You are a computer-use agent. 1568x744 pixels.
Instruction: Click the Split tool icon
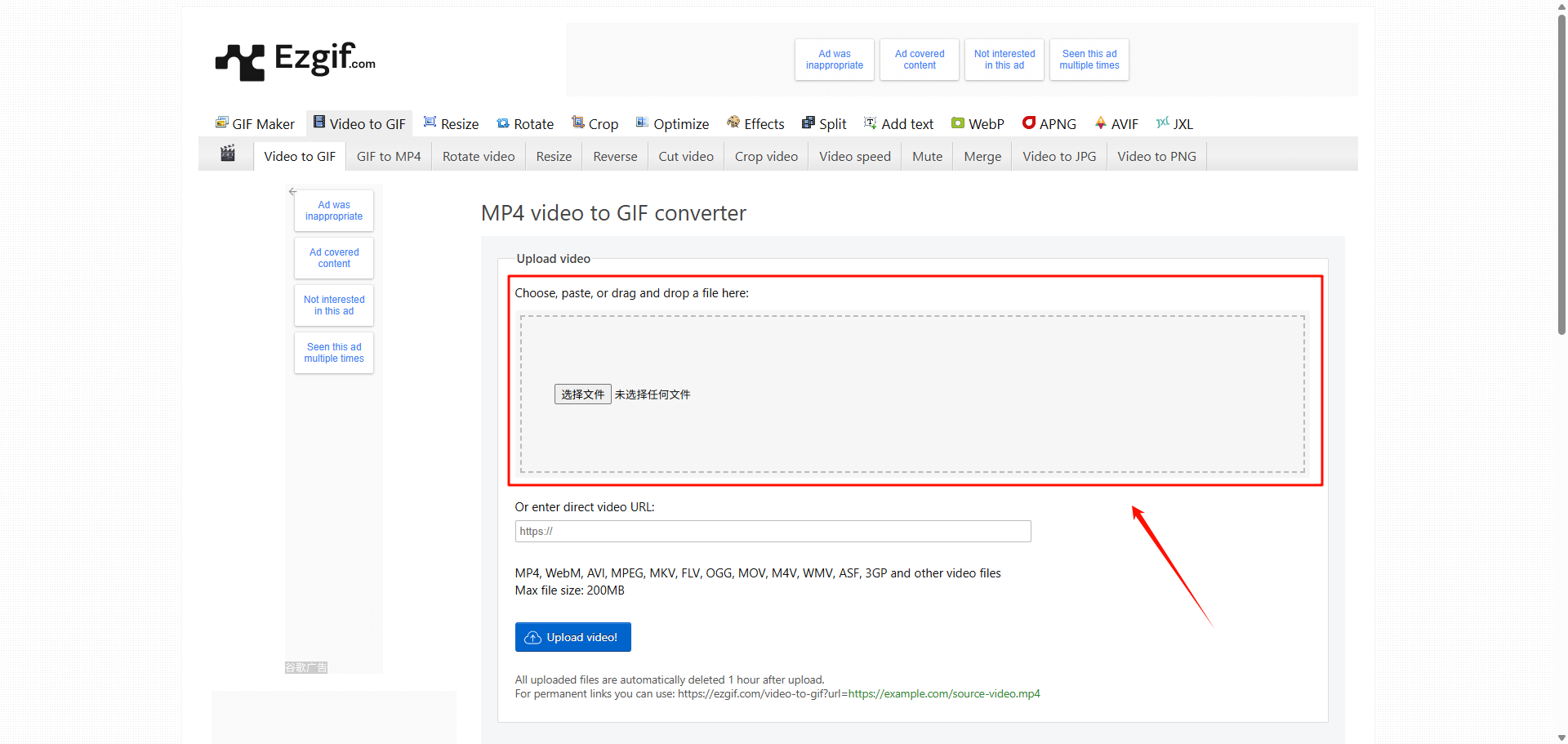(808, 123)
